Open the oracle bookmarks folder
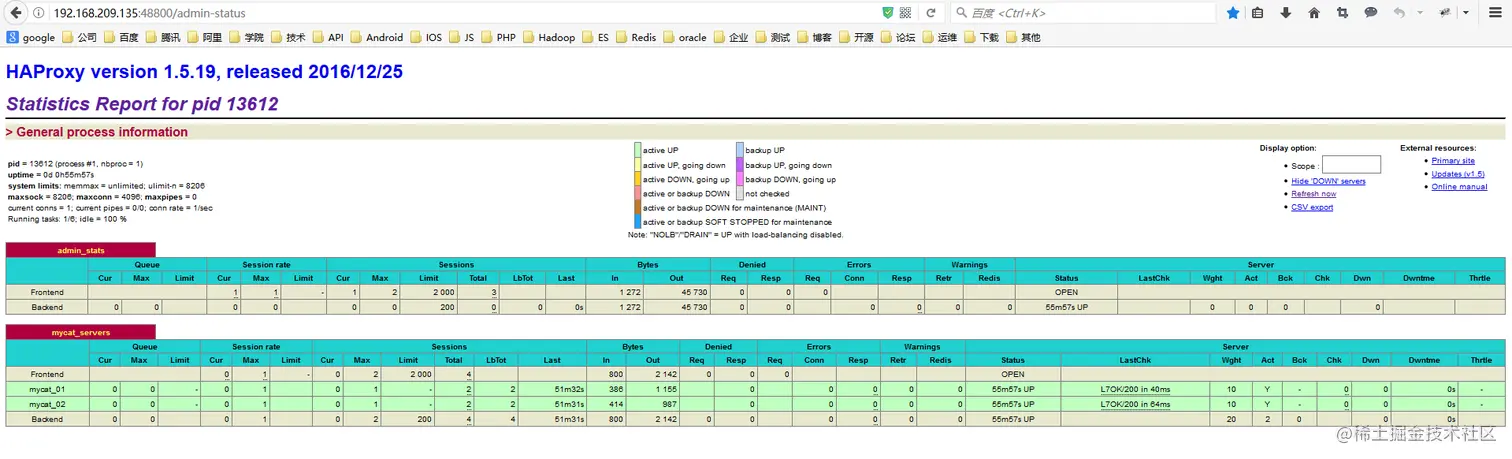Image resolution: width=1512 pixels, height=459 pixels. tap(685, 37)
